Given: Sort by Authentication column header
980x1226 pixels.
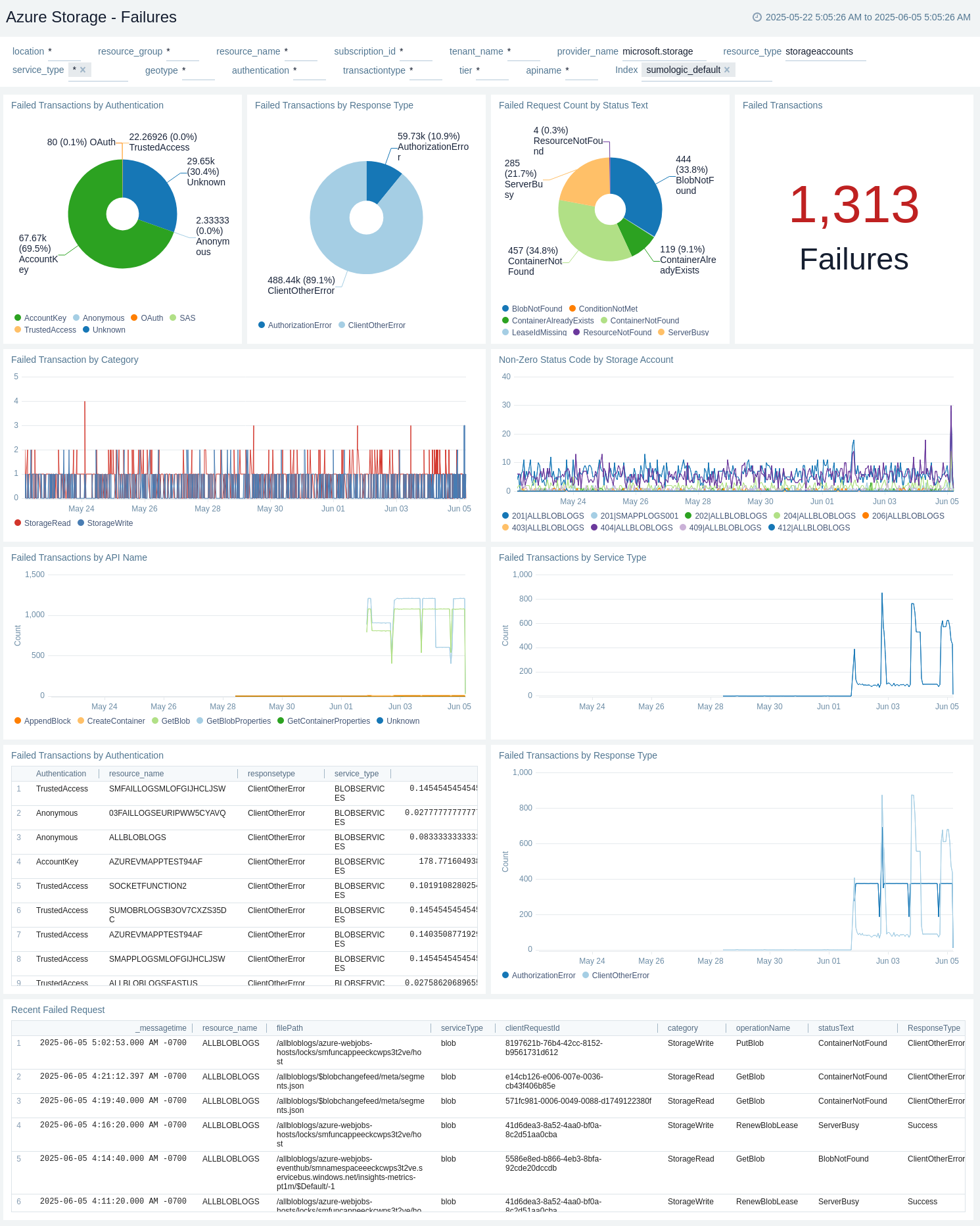Looking at the screenshot, I should (61, 774).
